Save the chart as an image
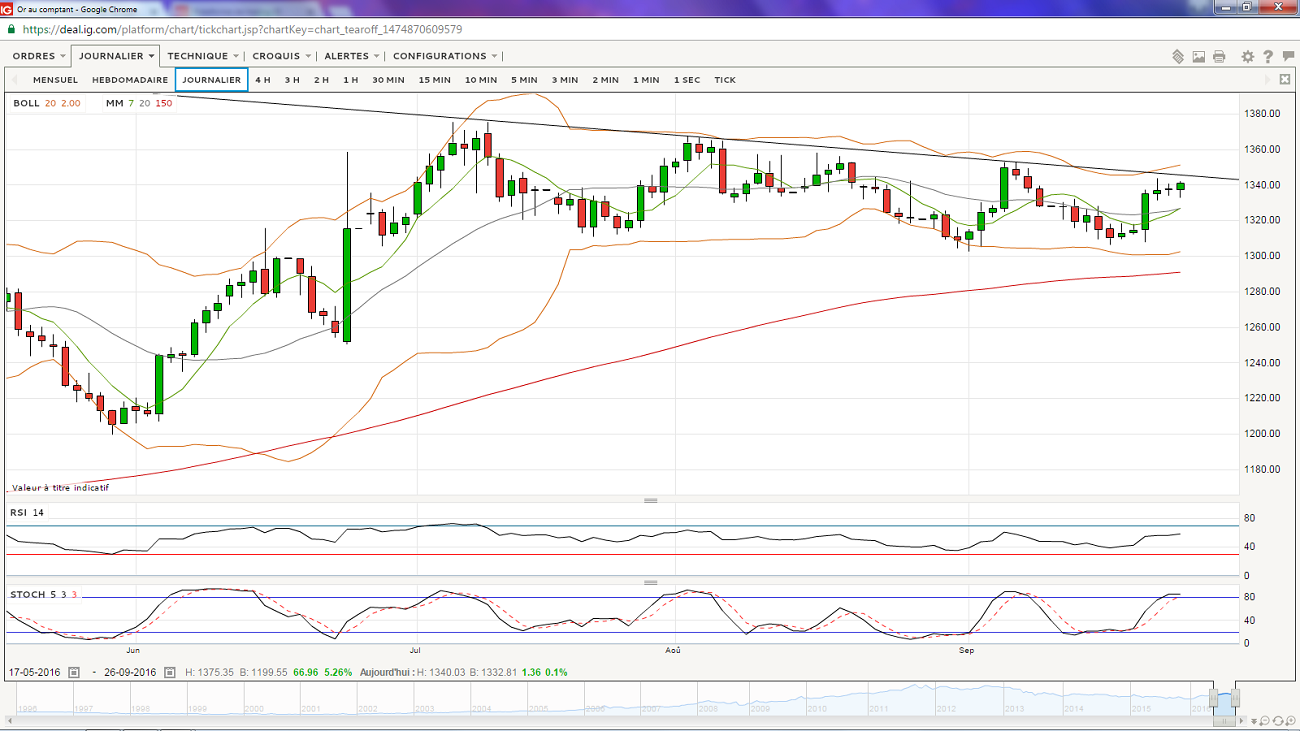The image size is (1300, 731). click(x=1199, y=57)
